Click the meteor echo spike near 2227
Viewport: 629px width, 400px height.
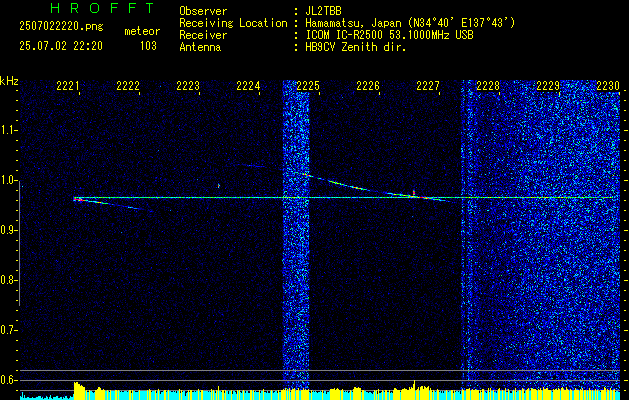click(414, 193)
